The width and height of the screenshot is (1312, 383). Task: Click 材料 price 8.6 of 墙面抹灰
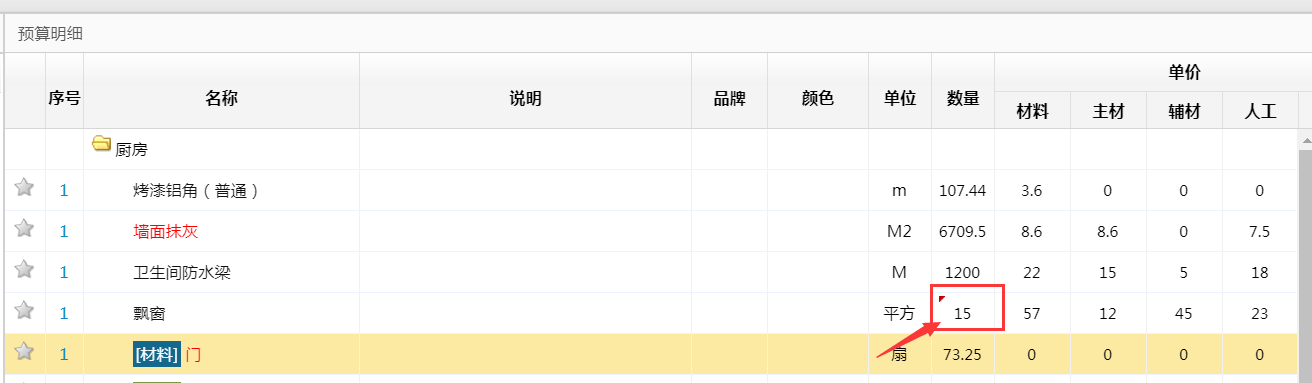pyautogui.click(x=1032, y=231)
